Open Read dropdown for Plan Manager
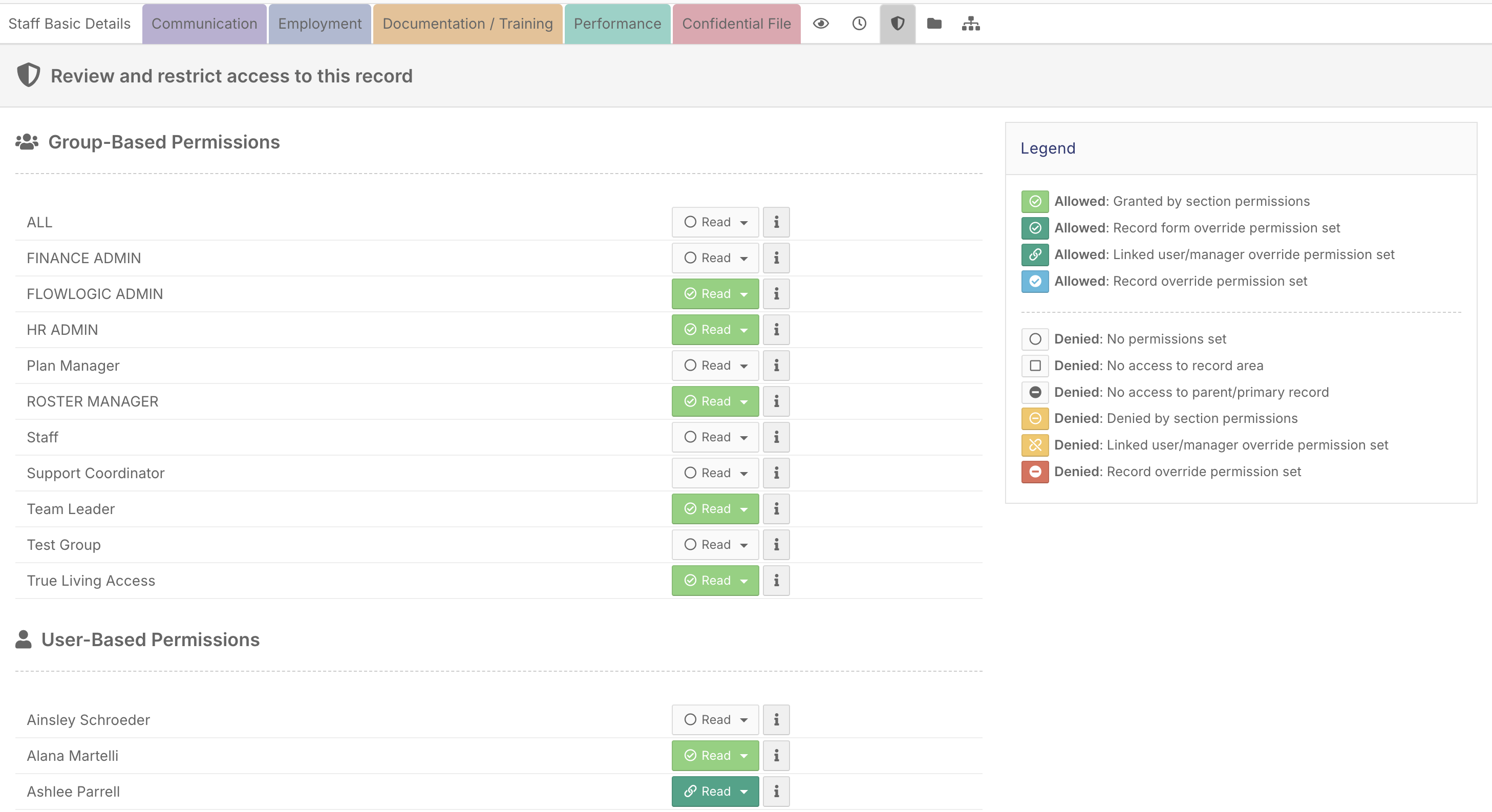 click(715, 366)
